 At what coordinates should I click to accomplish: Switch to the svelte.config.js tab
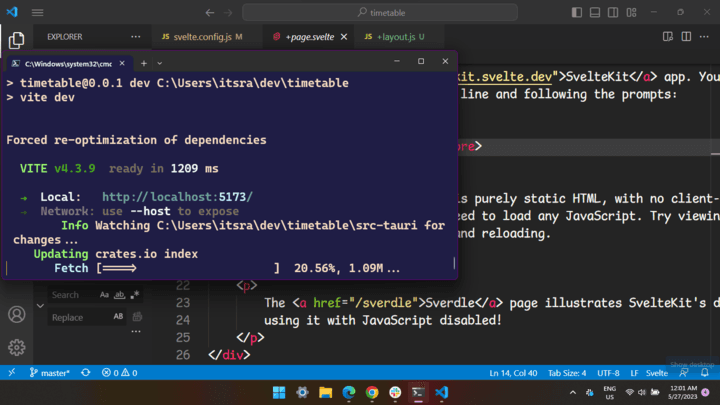click(x=200, y=37)
